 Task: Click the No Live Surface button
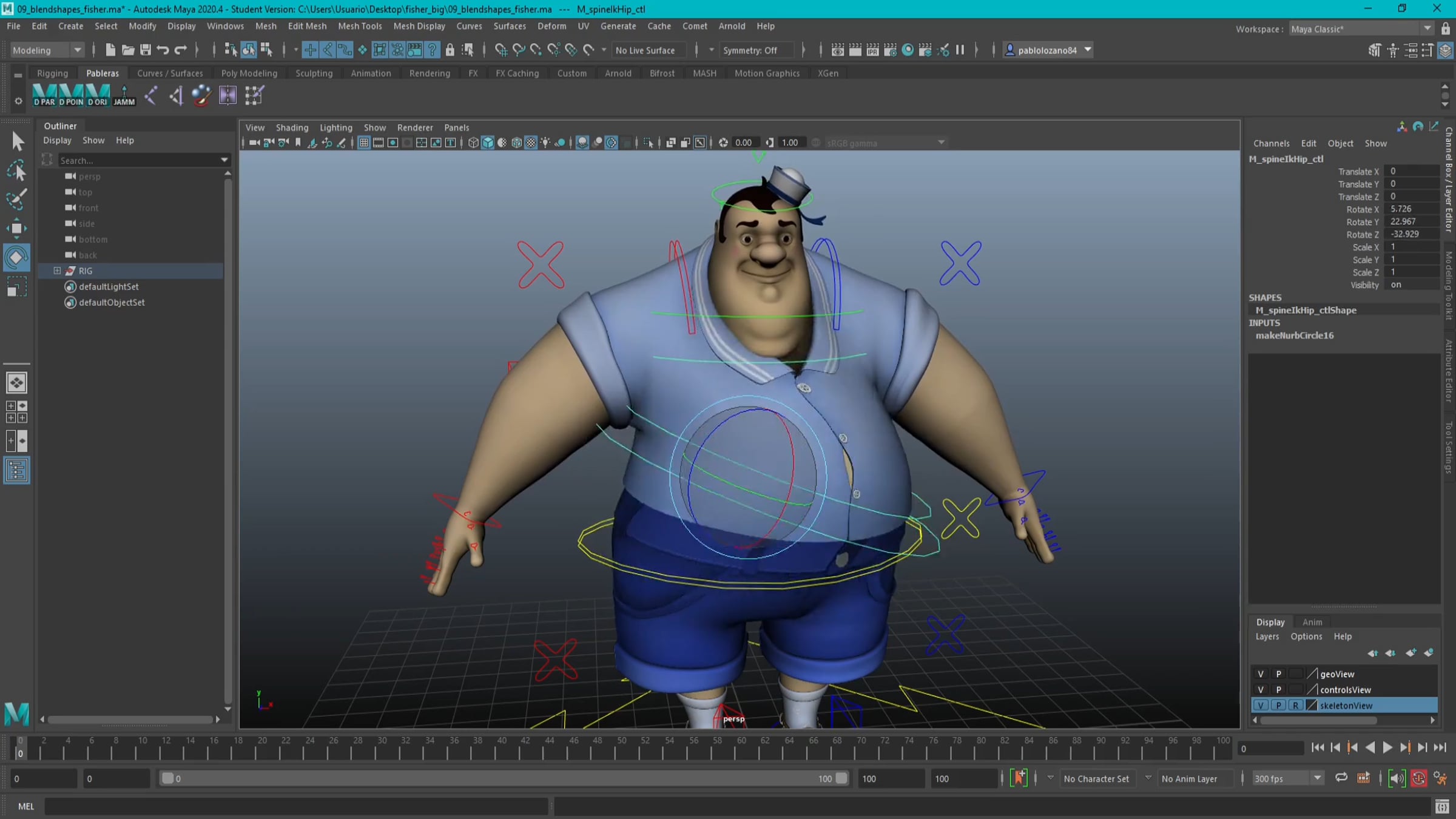(x=645, y=50)
